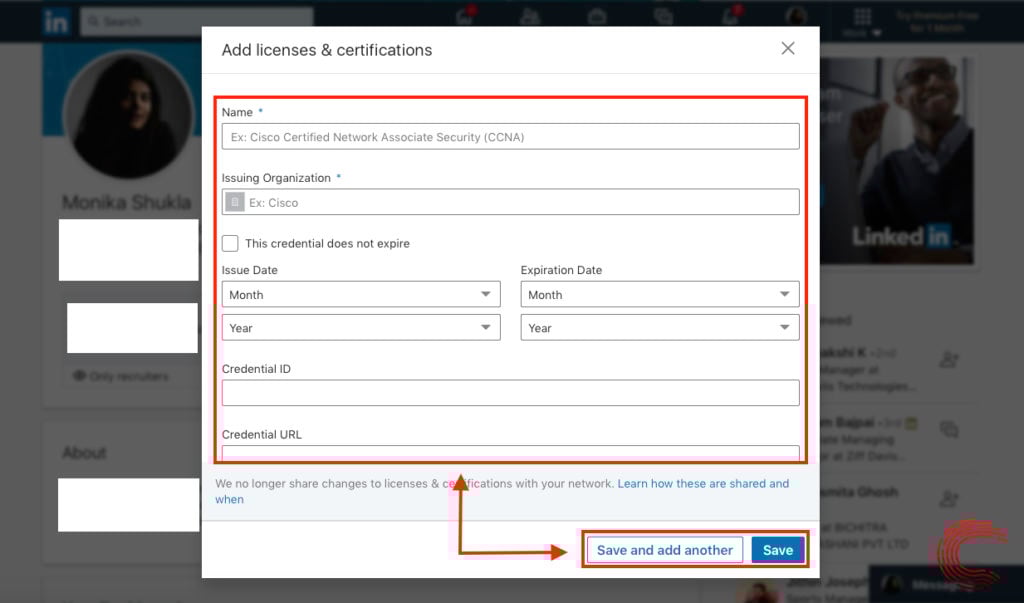Click the LinkedIn logo in header
This screenshot has width=1024, height=603.
56,22
